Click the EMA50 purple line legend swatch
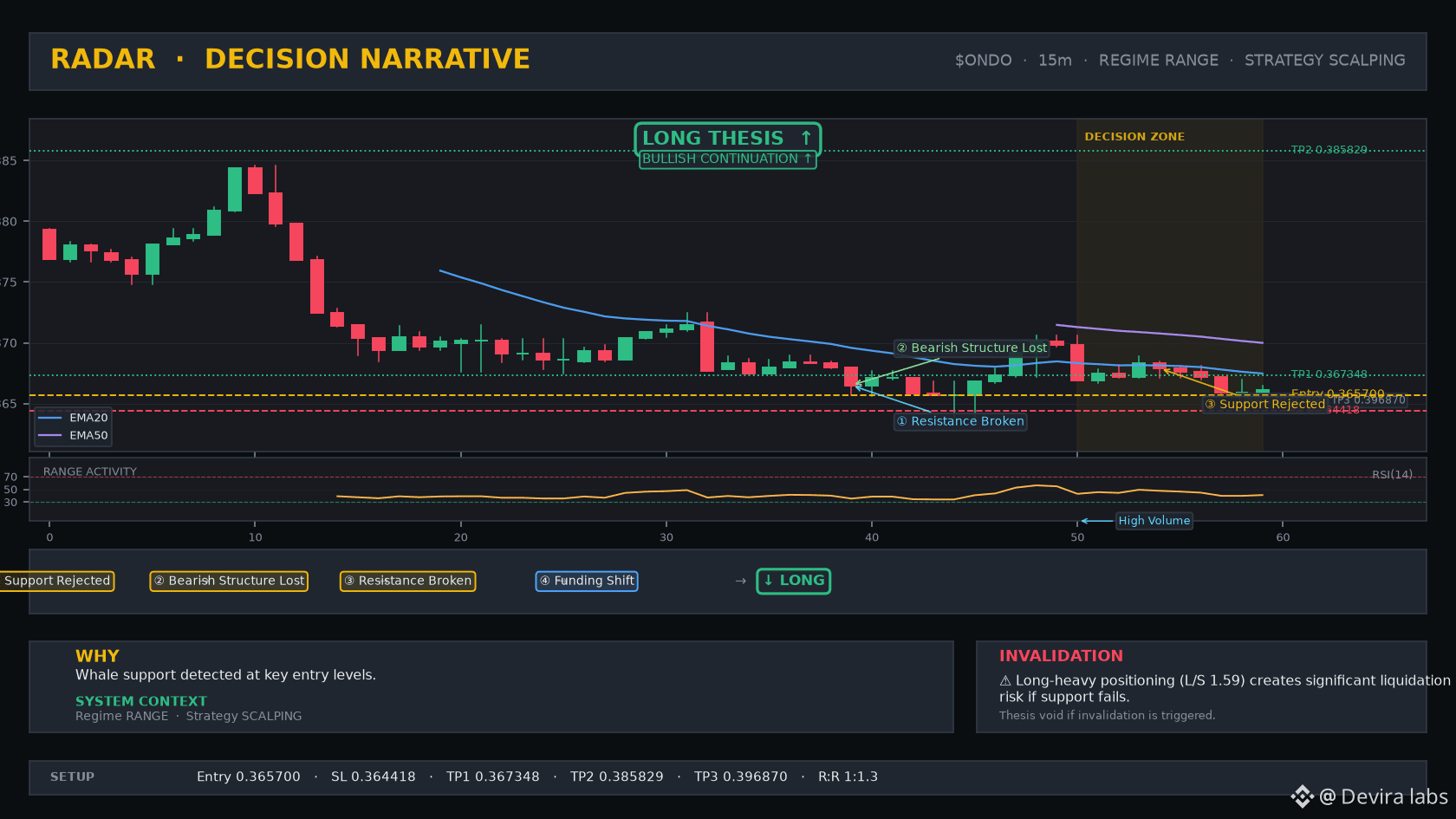The image size is (1456, 819). tap(50, 435)
